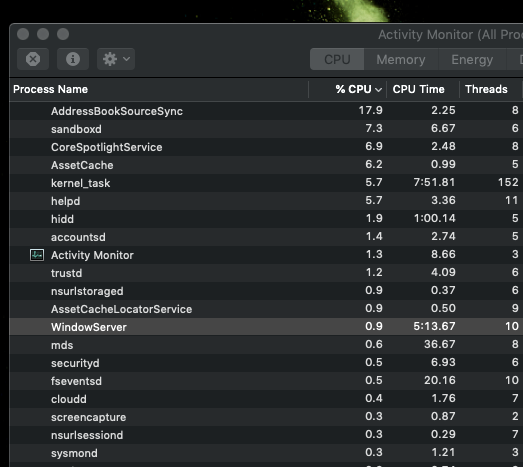This screenshot has width=523, height=467.
Task: Select the AssetCache process row
Action: click(x=266, y=165)
